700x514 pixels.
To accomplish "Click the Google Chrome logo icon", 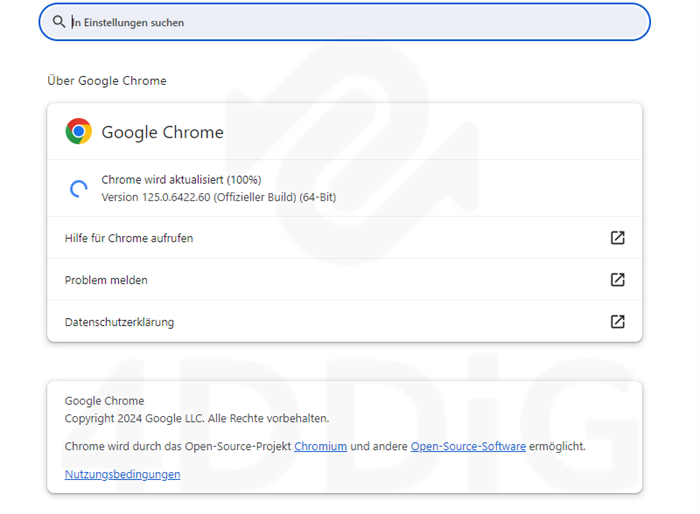I will (x=79, y=131).
